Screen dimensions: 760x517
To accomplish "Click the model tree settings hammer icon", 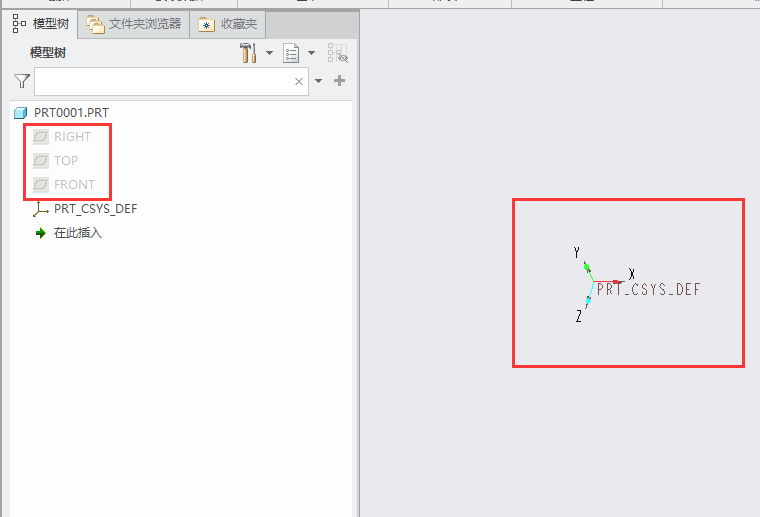I will point(248,53).
